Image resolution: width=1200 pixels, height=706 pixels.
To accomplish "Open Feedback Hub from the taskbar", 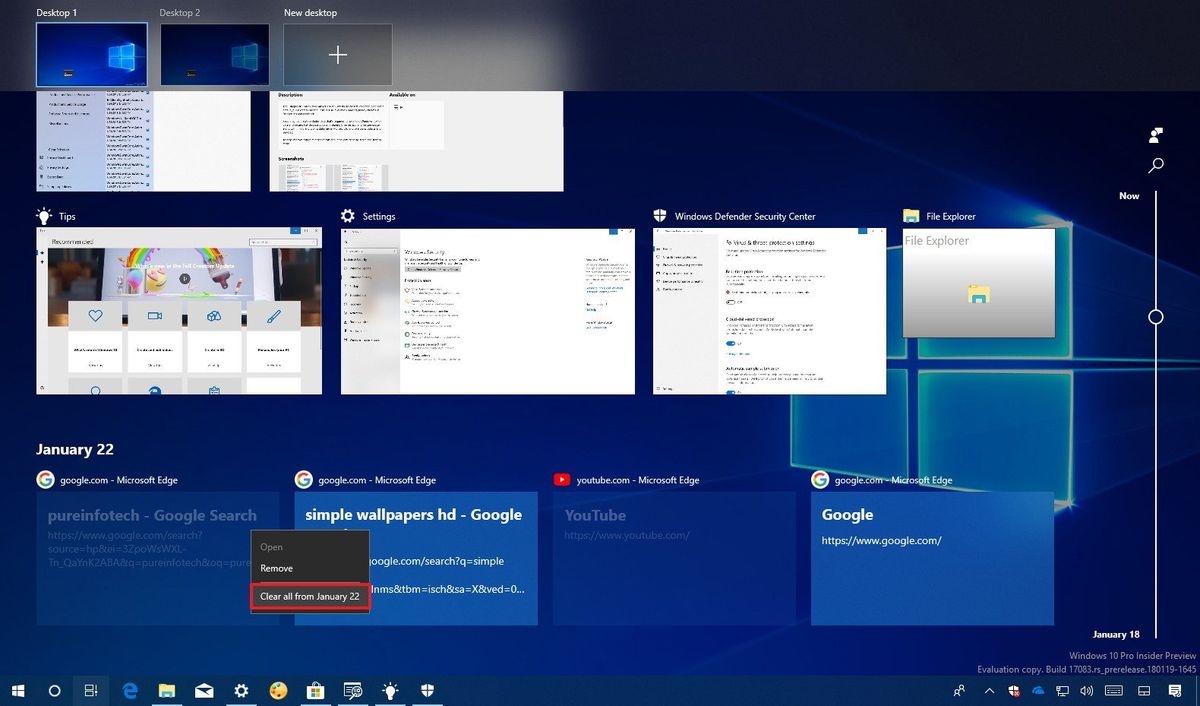I will point(352,690).
